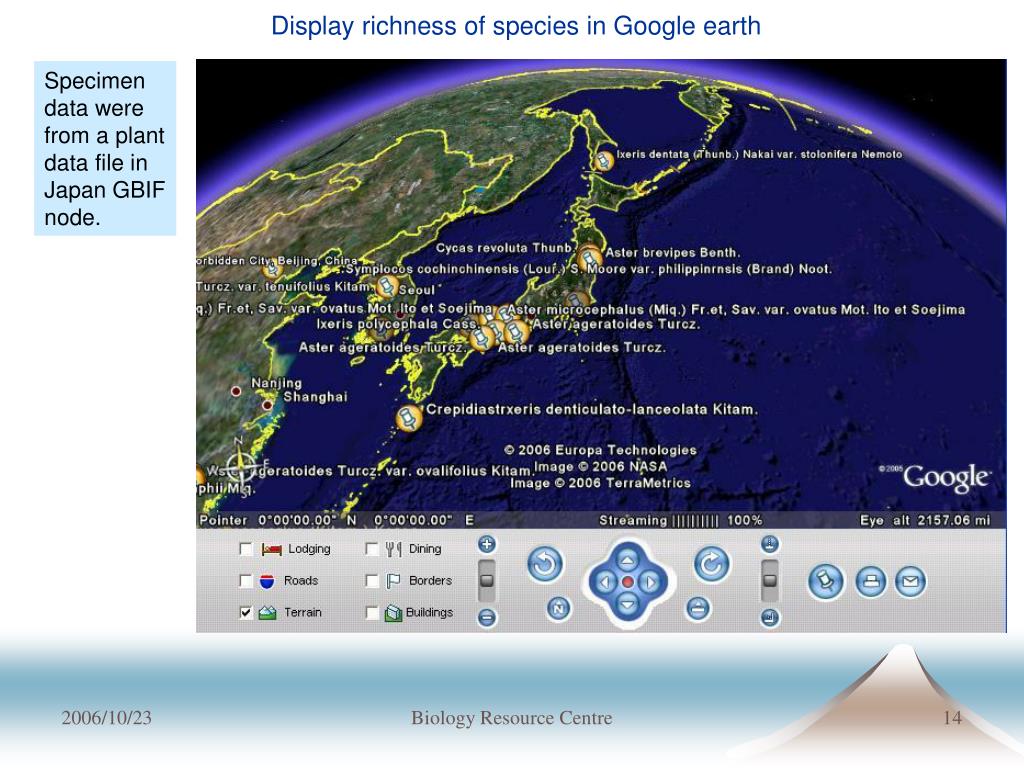Click the compass rose on the map

click(x=240, y=466)
